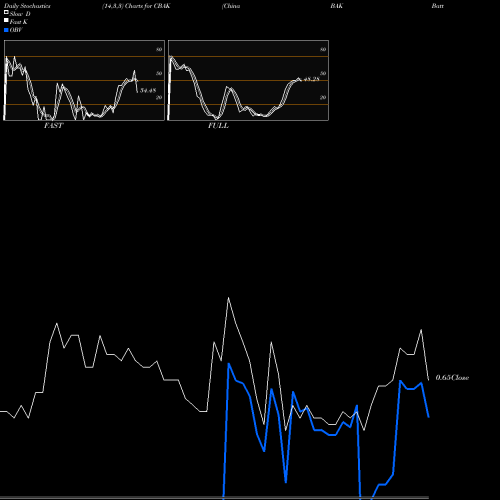Click the 34.48 value in the FAST chart
The height and width of the screenshot is (500, 500).
pyautogui.click(x=148, y=90)
